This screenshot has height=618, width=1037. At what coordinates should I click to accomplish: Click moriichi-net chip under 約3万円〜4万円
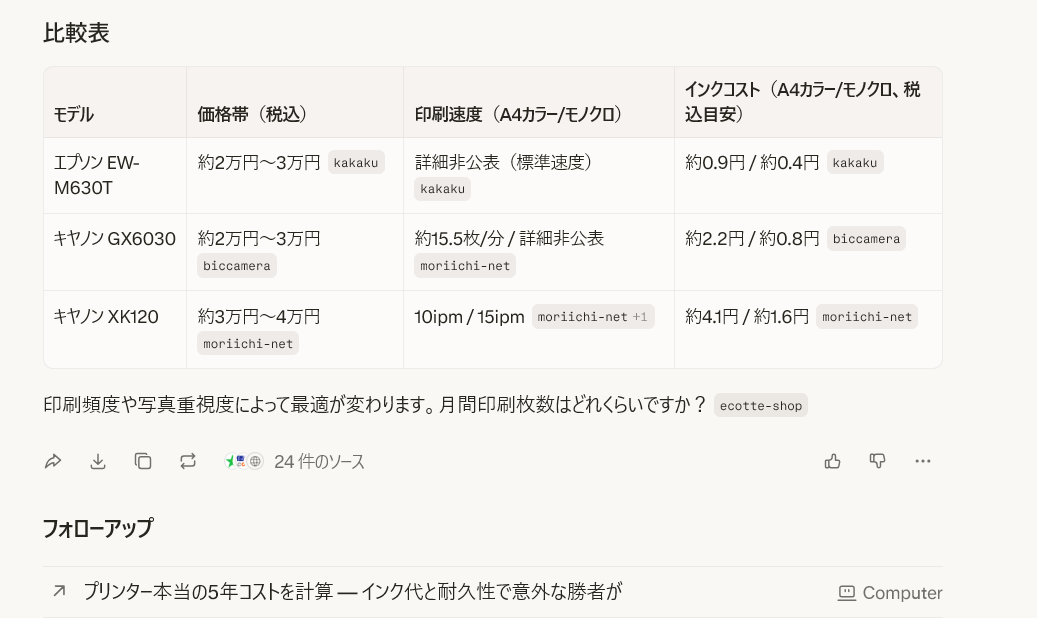(x=248, y=343)
